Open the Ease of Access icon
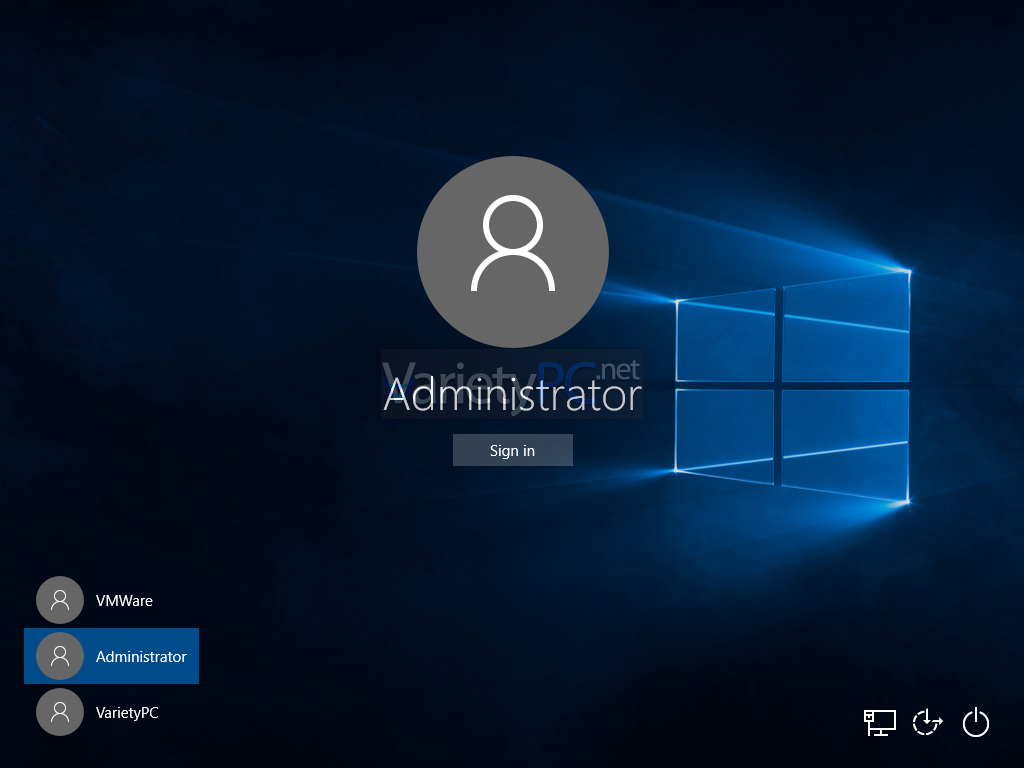The width and height of the screenshot is (1024, 768). coord(927,722)
